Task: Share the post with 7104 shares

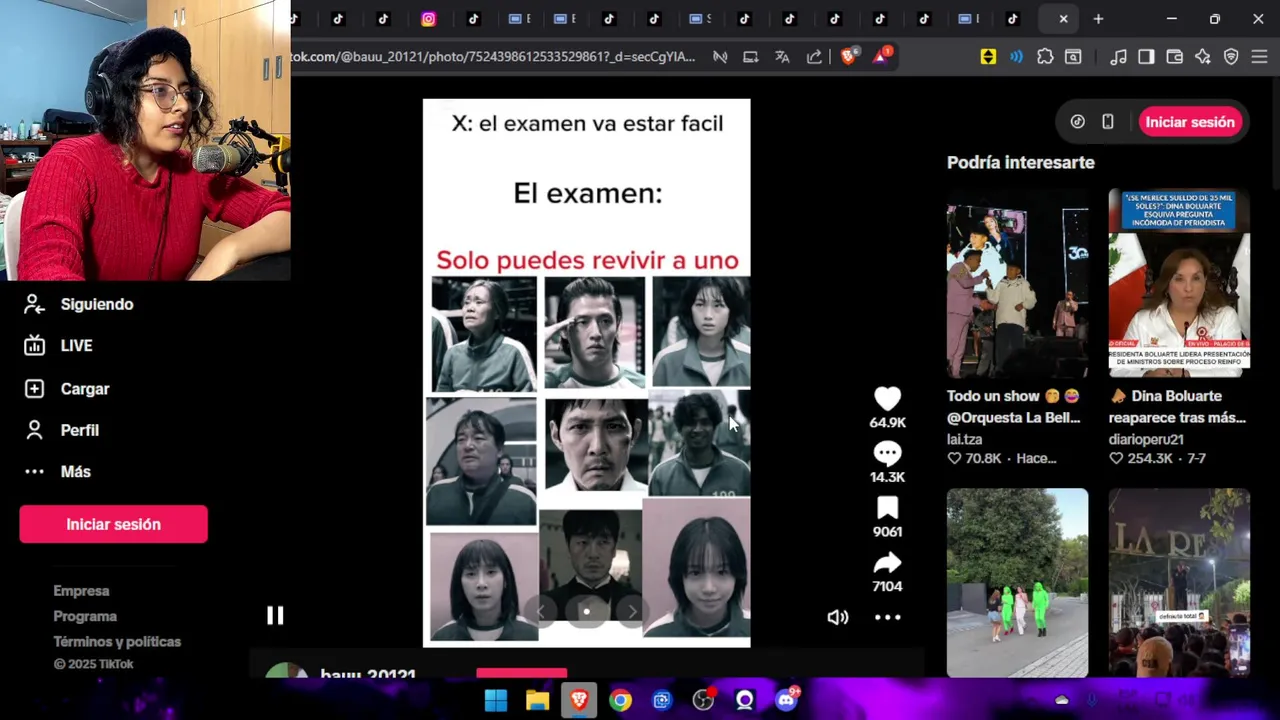Action: coord(887,563)
